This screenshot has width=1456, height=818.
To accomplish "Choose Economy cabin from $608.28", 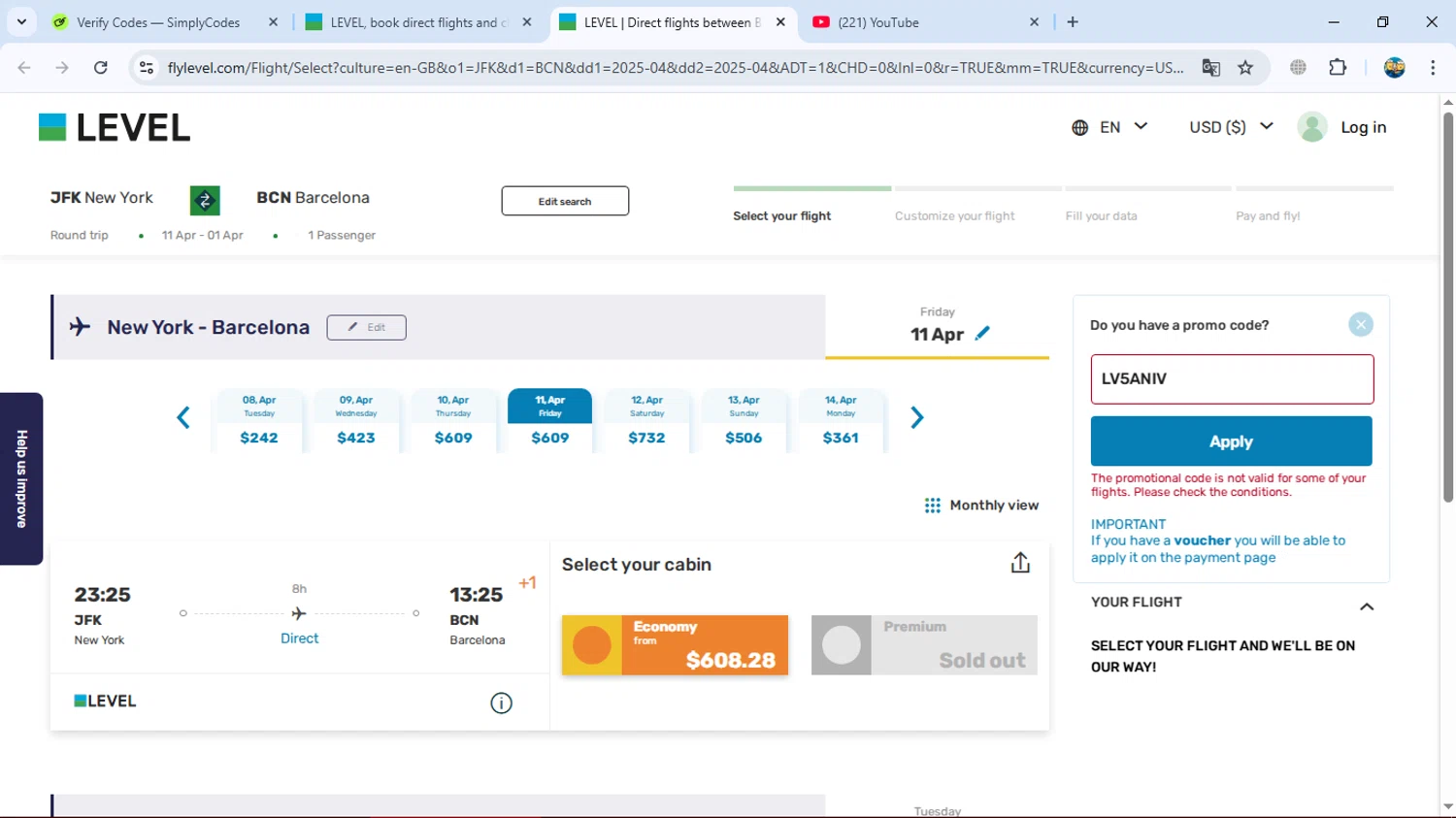I will tap(675, 645).
